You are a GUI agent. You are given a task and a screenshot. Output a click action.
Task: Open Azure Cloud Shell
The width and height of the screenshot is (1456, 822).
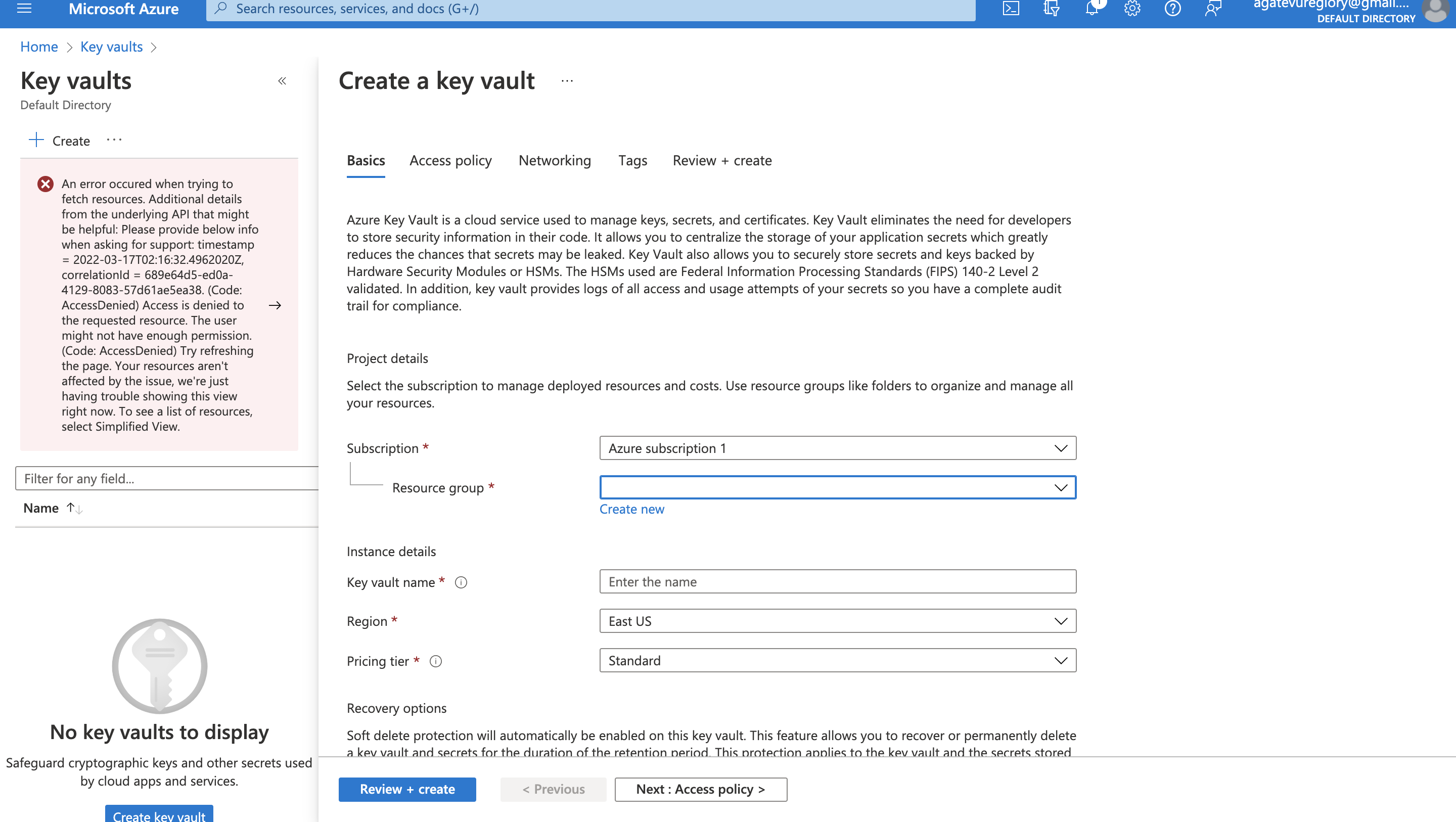(x=1011, y=9)
